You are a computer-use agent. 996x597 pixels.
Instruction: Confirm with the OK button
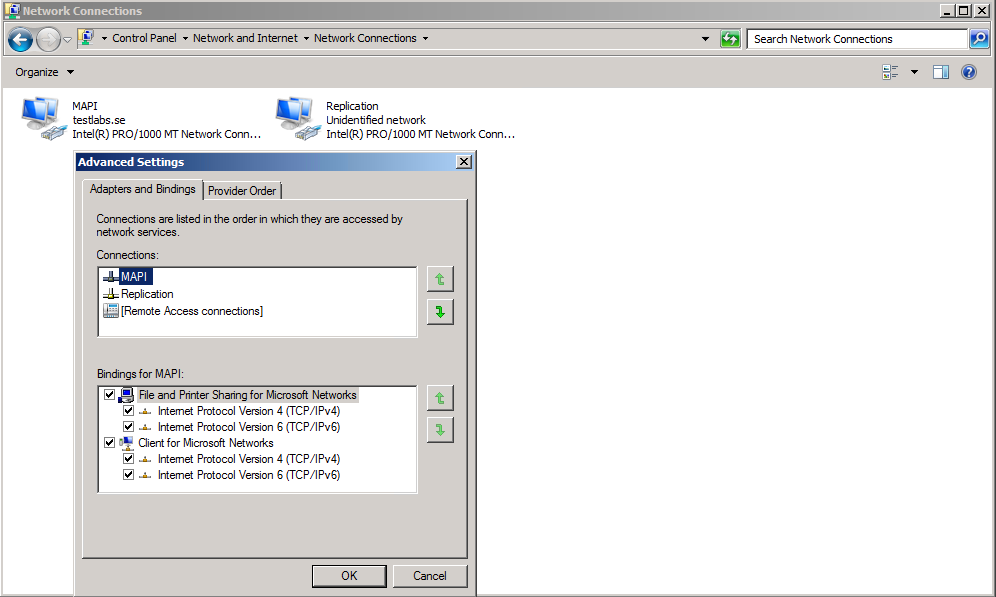click(x=349, y=576)
